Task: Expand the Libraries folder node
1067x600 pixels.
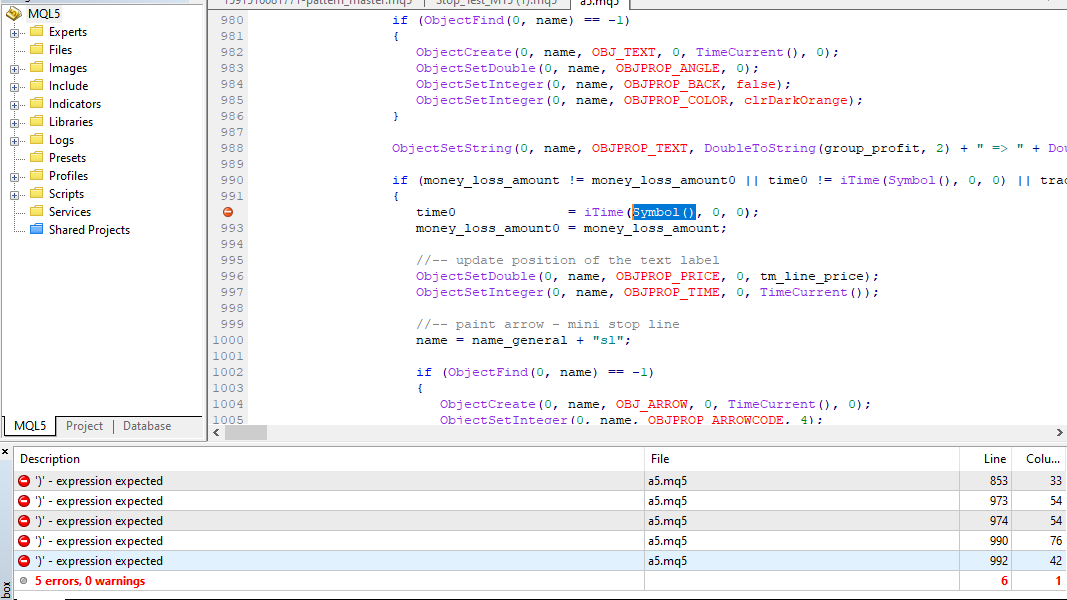Action: coord(14,123)
